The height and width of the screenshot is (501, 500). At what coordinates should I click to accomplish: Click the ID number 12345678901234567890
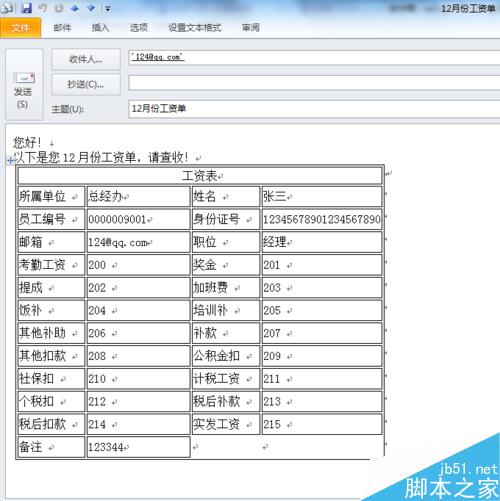click(x=322, y=219)
